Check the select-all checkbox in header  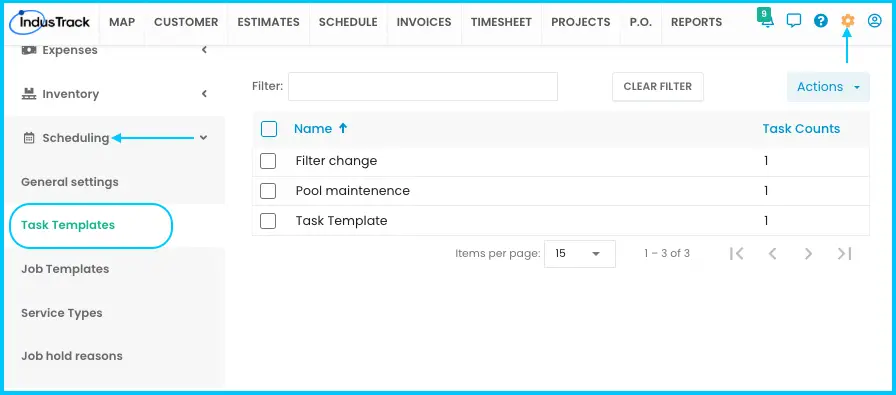(269, 129)
